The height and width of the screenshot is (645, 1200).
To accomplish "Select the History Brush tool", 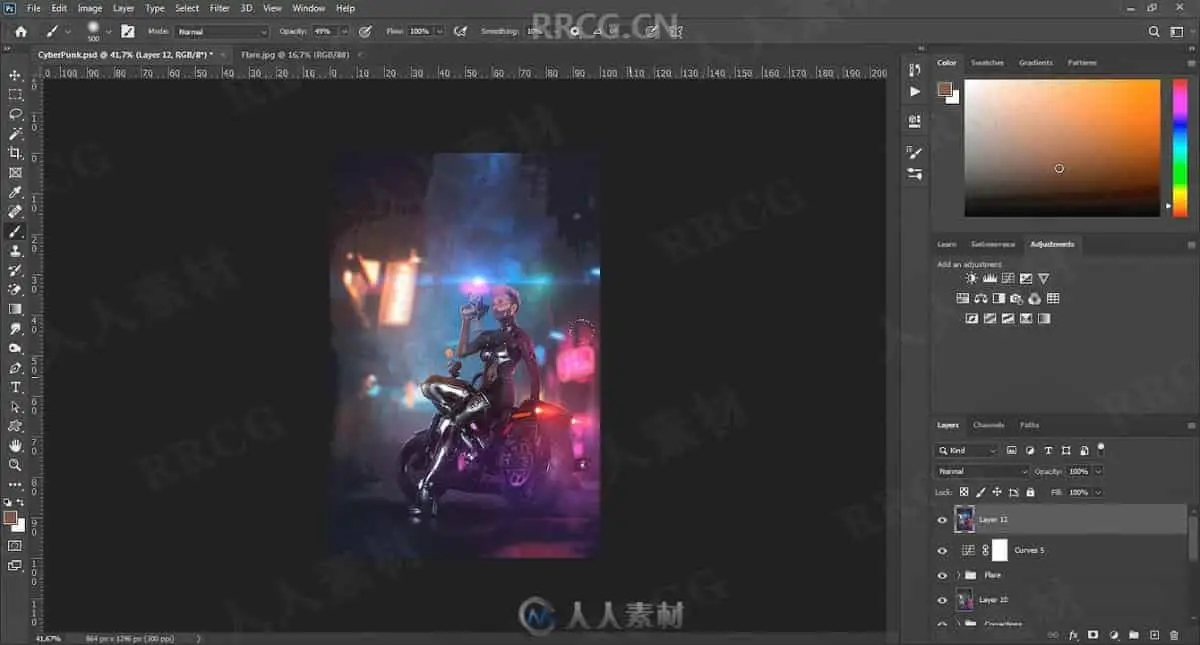I will pos(15,270).
